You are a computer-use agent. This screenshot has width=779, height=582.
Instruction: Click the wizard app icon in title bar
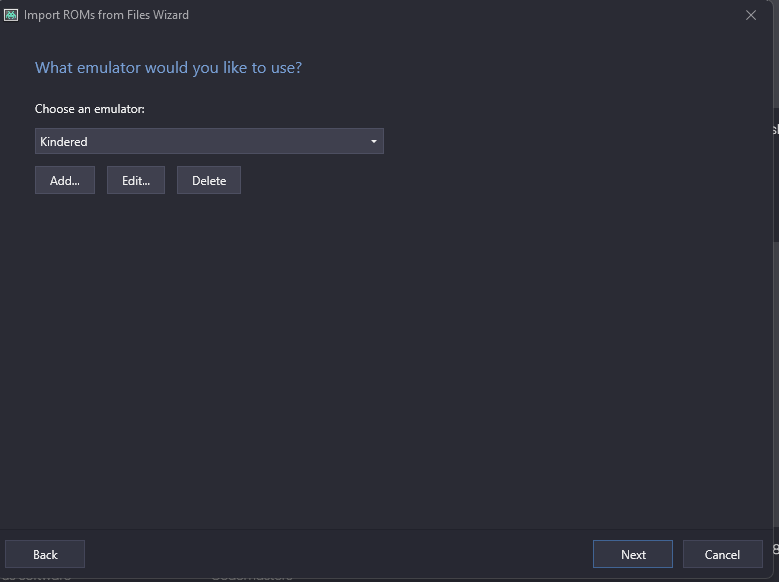coord(11,15)
